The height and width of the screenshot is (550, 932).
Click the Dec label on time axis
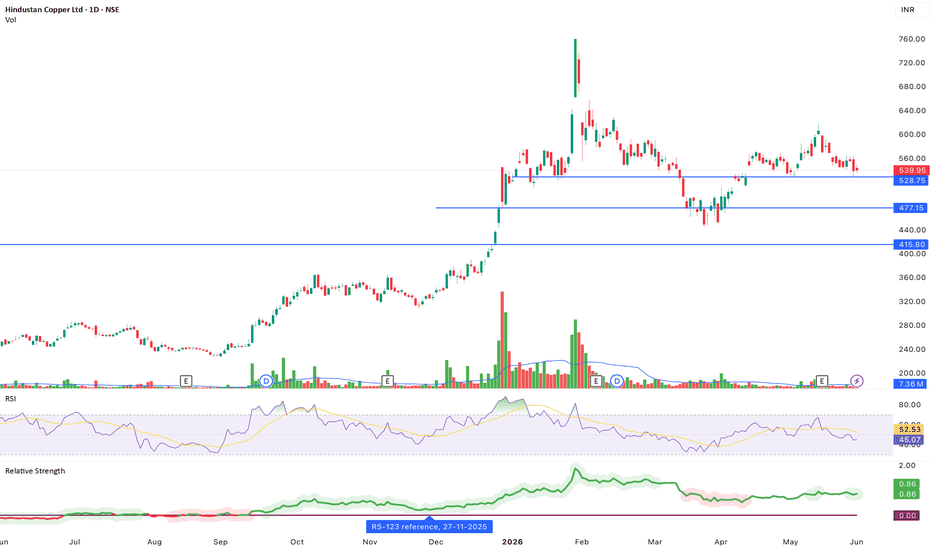(436, 542)
